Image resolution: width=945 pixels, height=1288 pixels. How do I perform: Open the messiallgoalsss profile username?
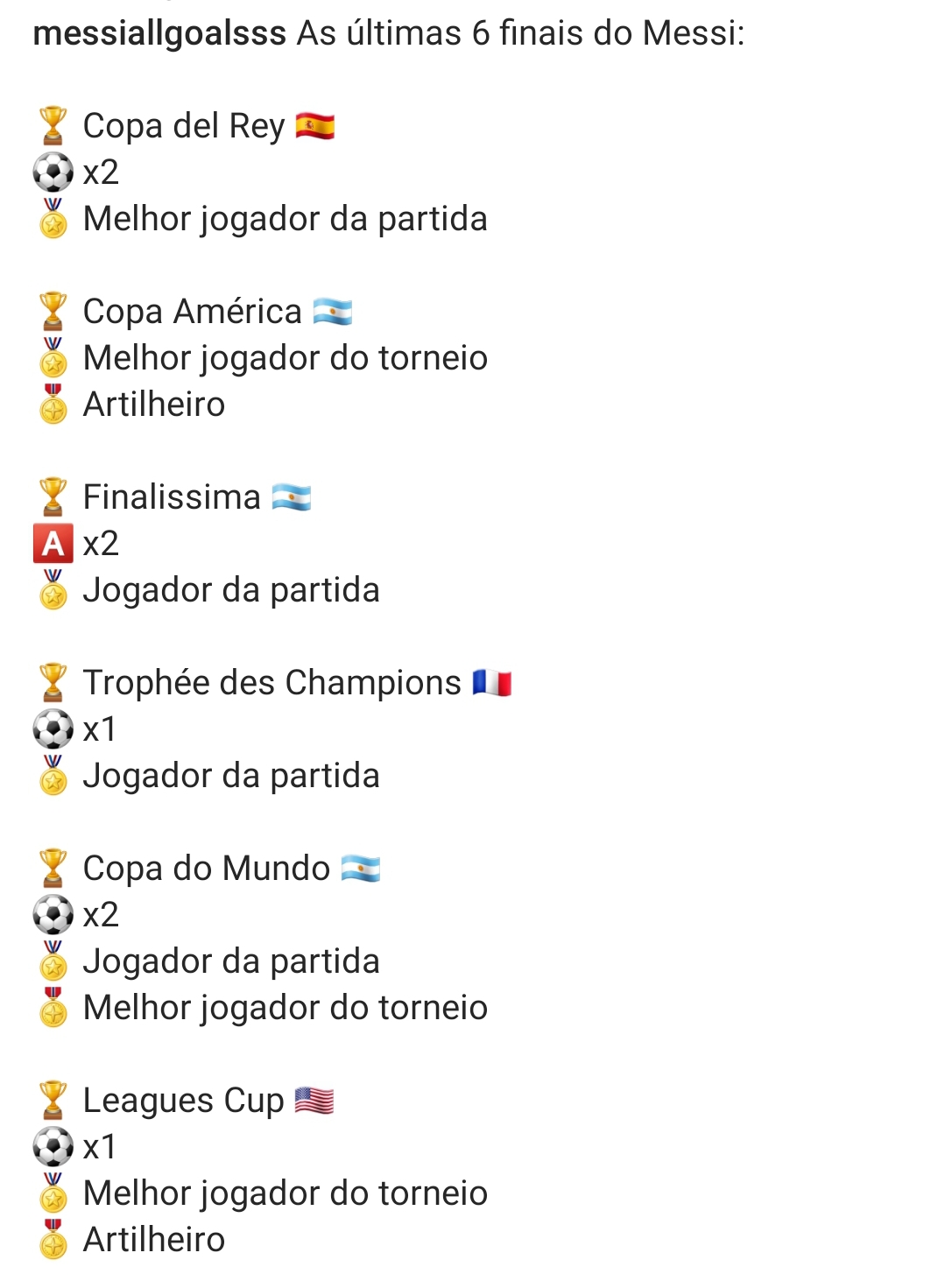coord(159,34)
